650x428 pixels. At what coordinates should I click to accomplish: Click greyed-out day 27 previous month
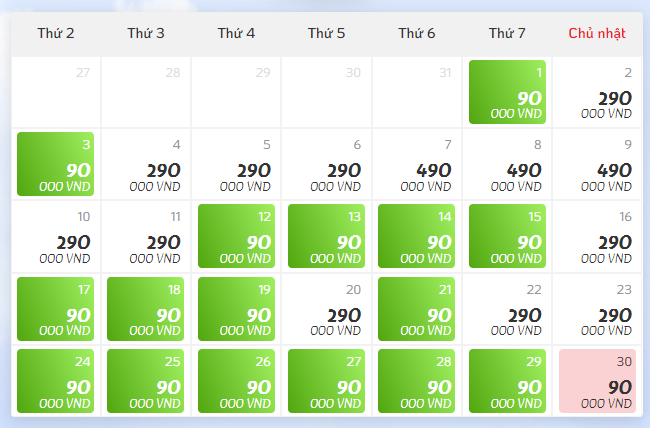point(56,92)
